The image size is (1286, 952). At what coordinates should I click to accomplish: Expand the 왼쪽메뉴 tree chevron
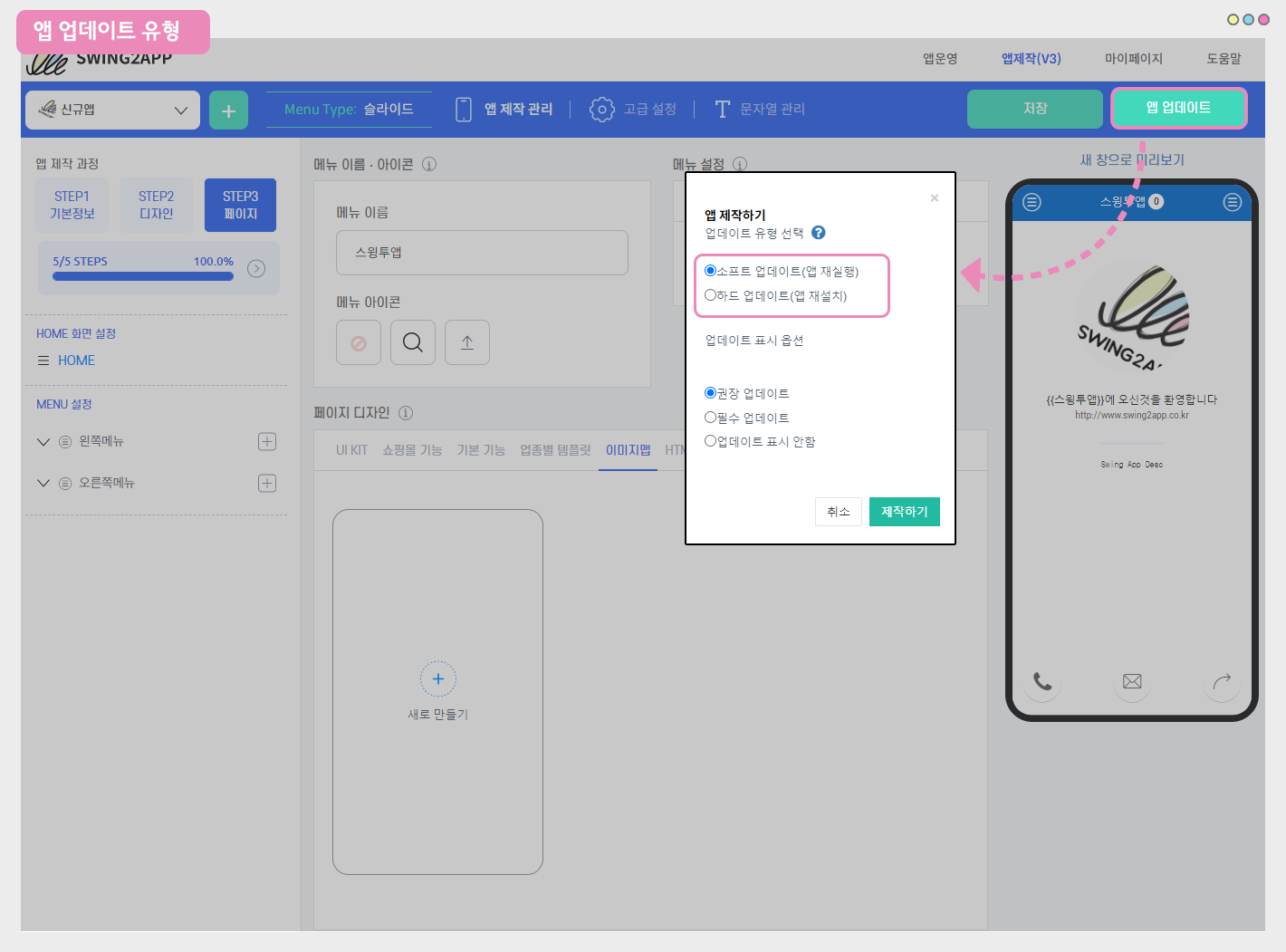(43, 441)
